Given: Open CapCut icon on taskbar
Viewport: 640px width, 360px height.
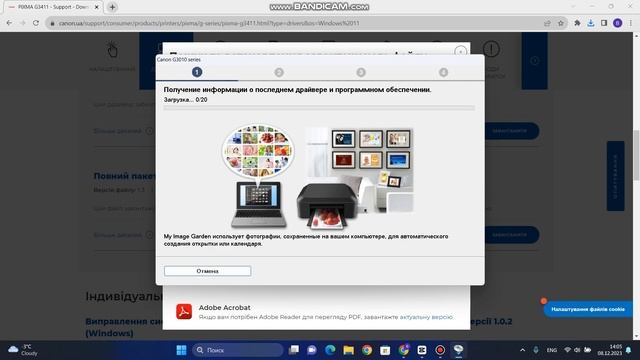Looking at the screenshot, I should (422, 350).
